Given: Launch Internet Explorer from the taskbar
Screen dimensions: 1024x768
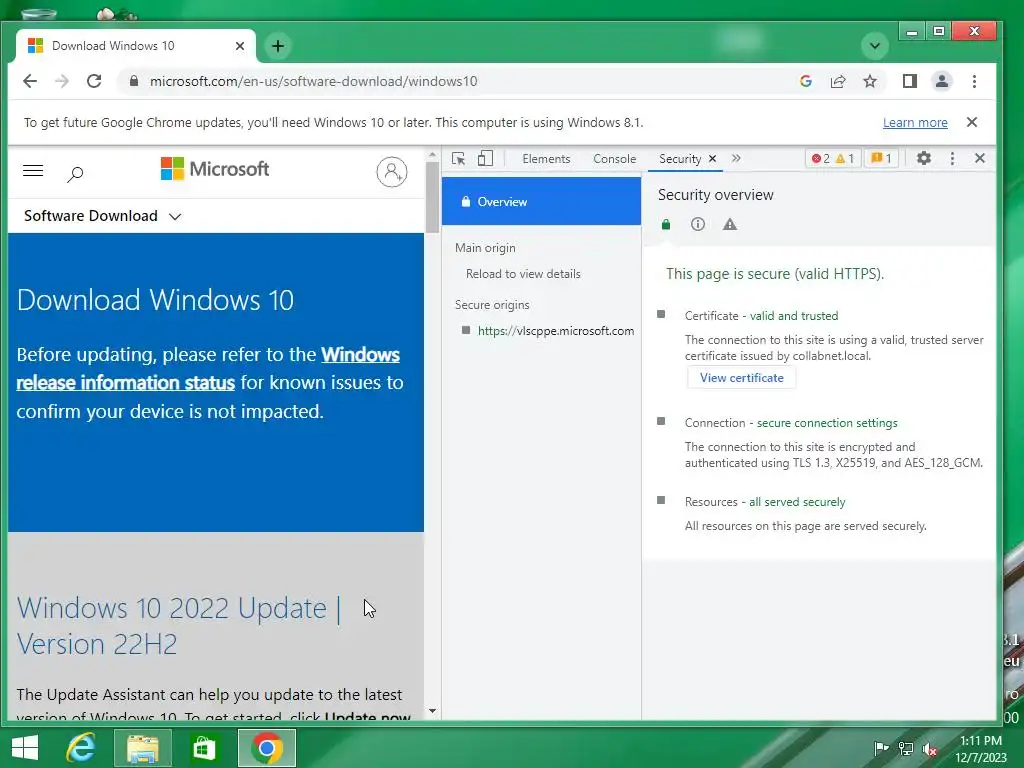Looking at the screenshot, I should coord(82,748).
